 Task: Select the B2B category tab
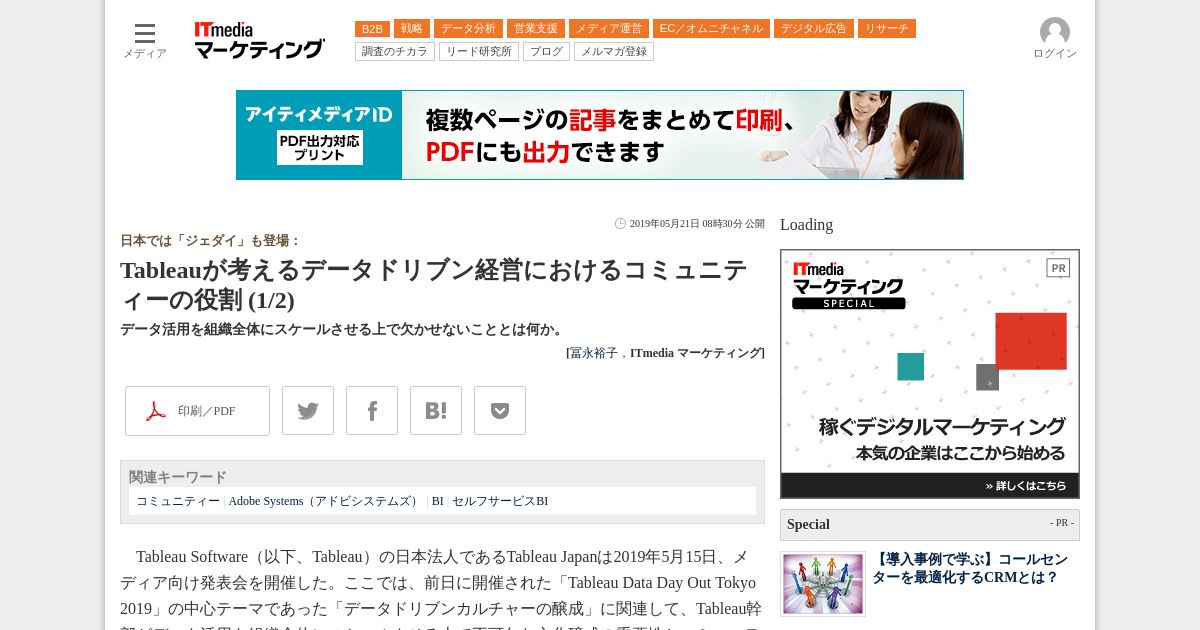coord(372,29)
